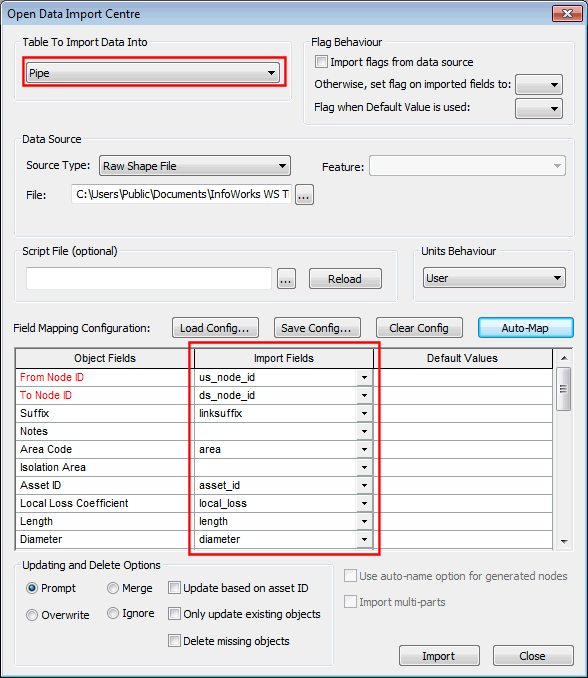Screen dimensions: 588x678
Task: Click the Save Config button
Action: [317, 328]
